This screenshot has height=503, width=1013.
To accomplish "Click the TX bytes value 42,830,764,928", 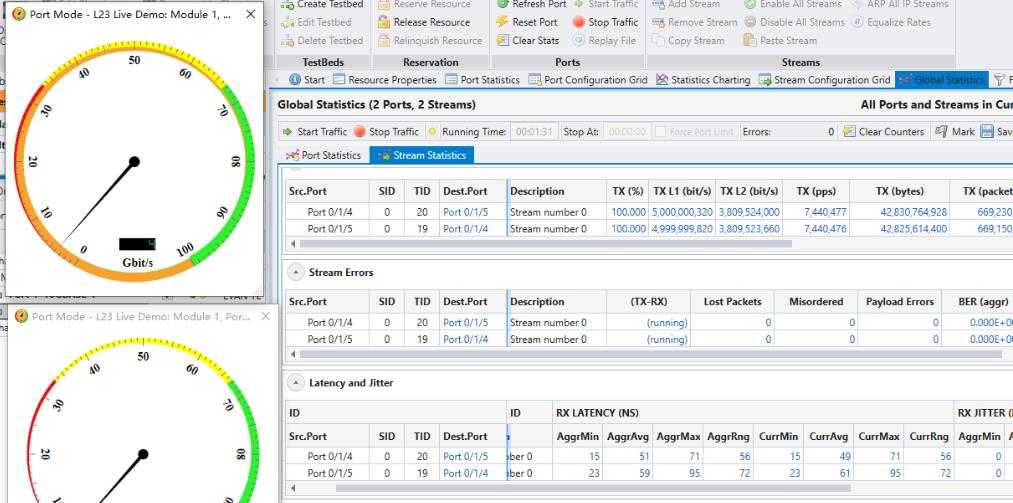I will [914, 212].
